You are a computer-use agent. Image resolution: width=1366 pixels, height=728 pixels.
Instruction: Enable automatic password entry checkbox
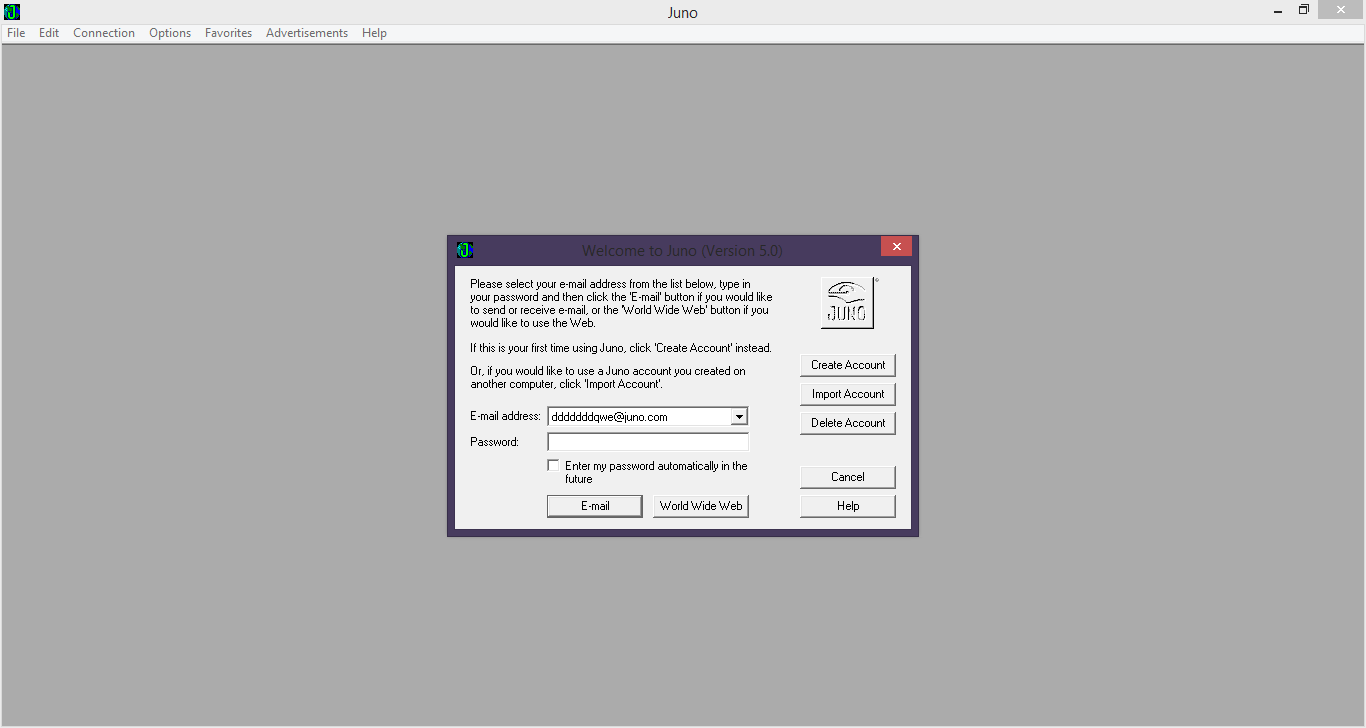(x=553, y=466)
